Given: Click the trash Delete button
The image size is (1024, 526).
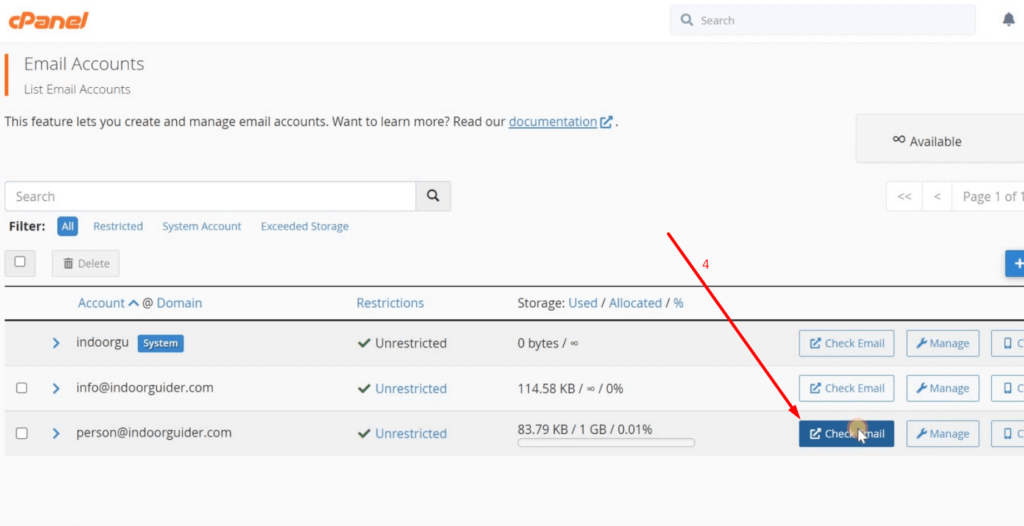Looking at the screenshot, I should [86, 263].
